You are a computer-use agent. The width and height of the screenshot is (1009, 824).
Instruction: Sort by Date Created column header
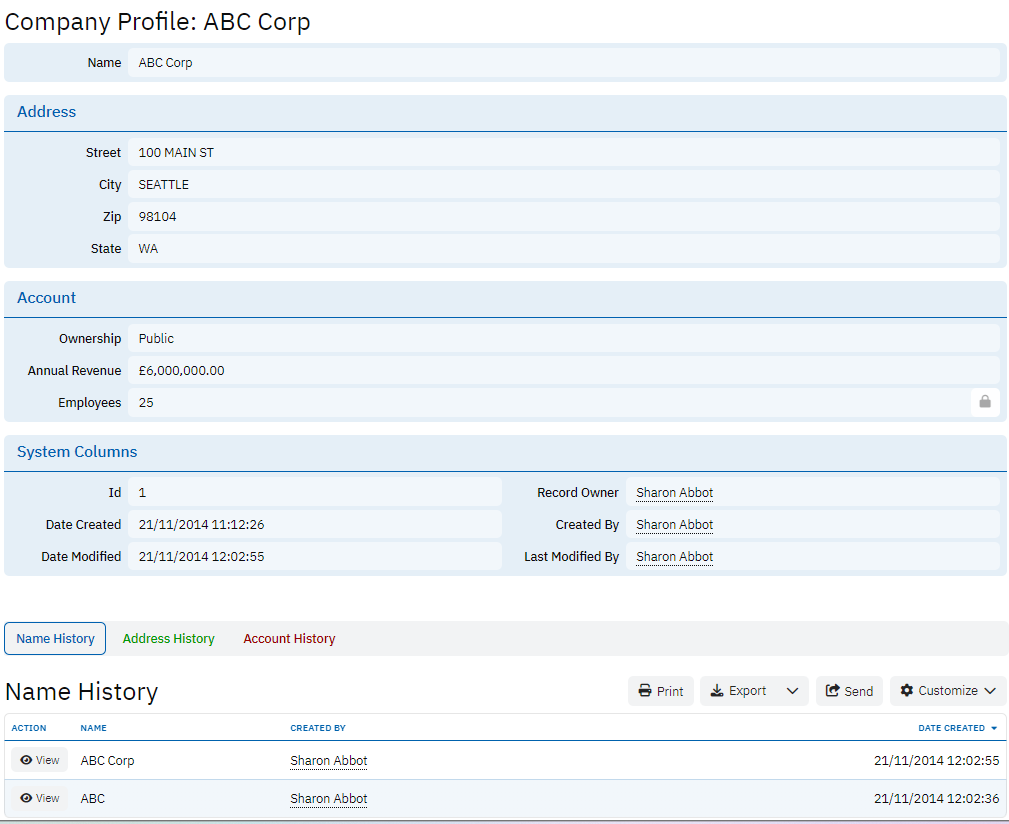pos(951,728)
